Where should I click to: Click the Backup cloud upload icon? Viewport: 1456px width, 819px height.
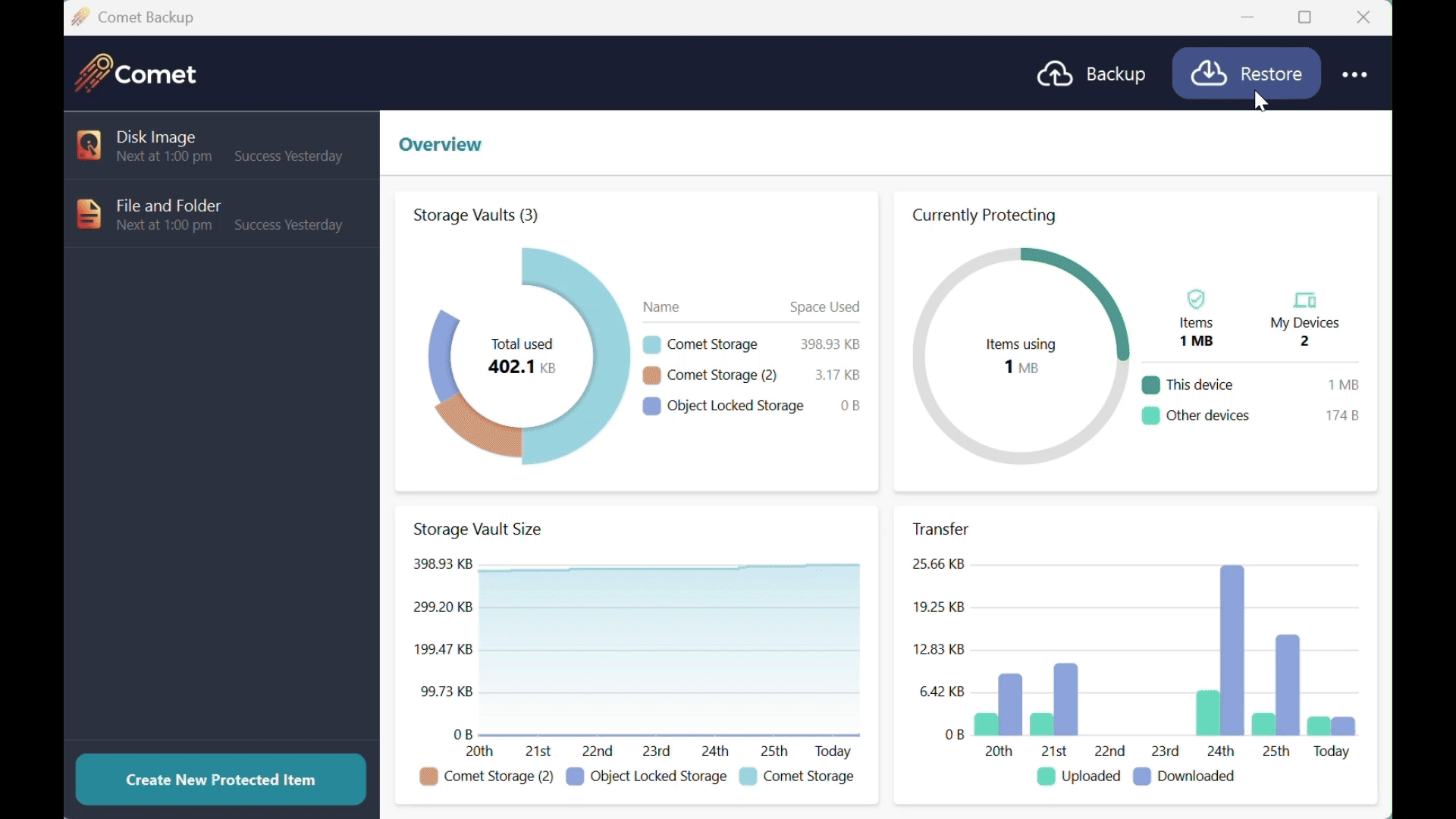[1055, 74]
